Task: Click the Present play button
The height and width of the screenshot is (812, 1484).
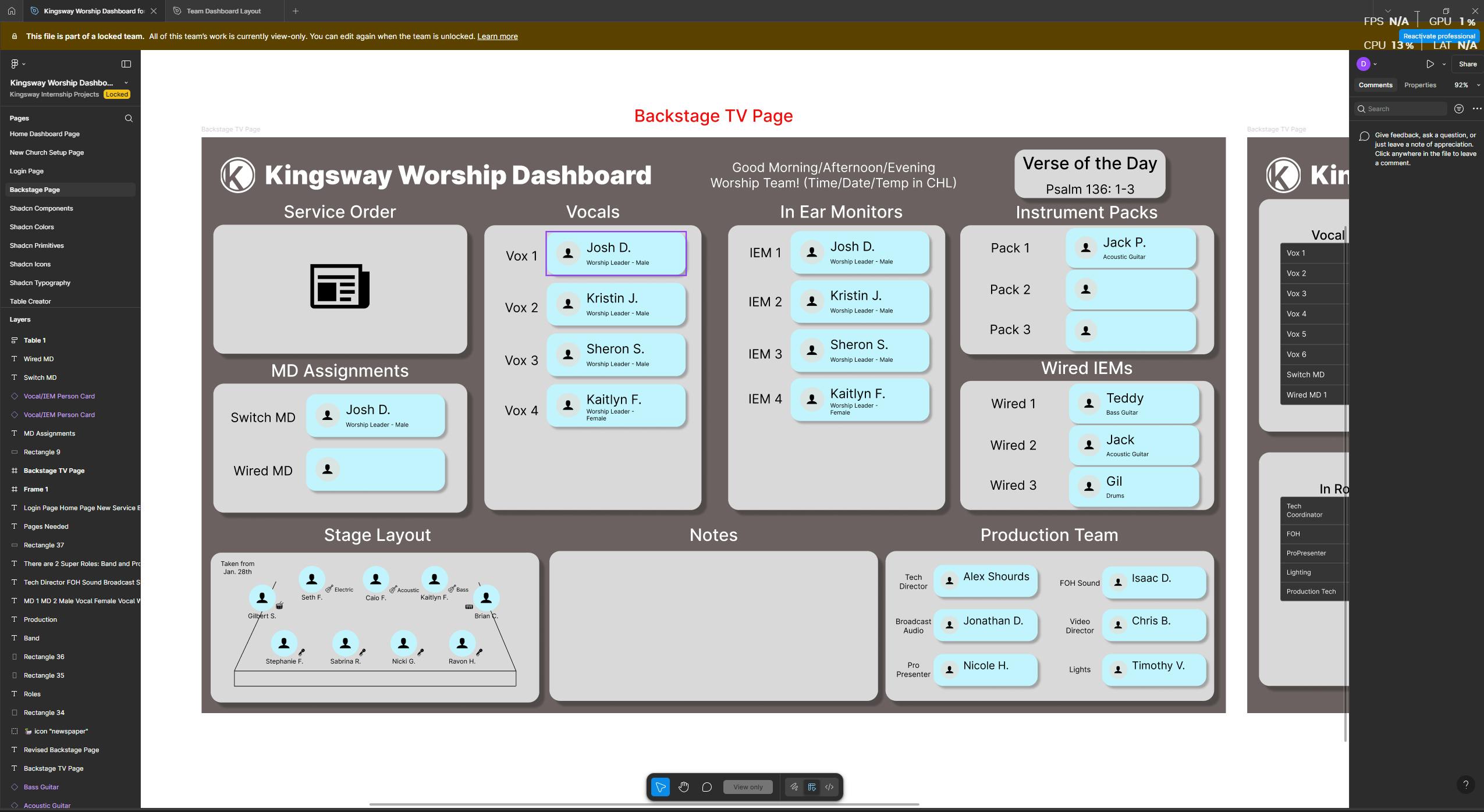Action: point(1430,64)
